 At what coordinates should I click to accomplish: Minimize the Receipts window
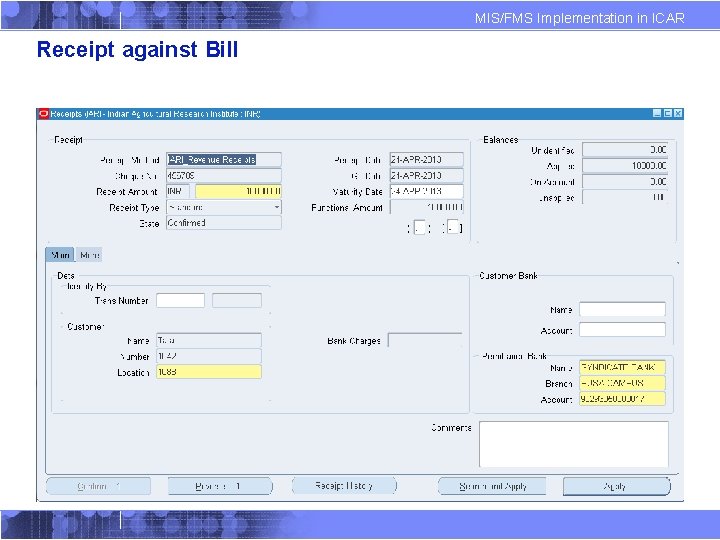pyautogui.click(x=657, y=113)
